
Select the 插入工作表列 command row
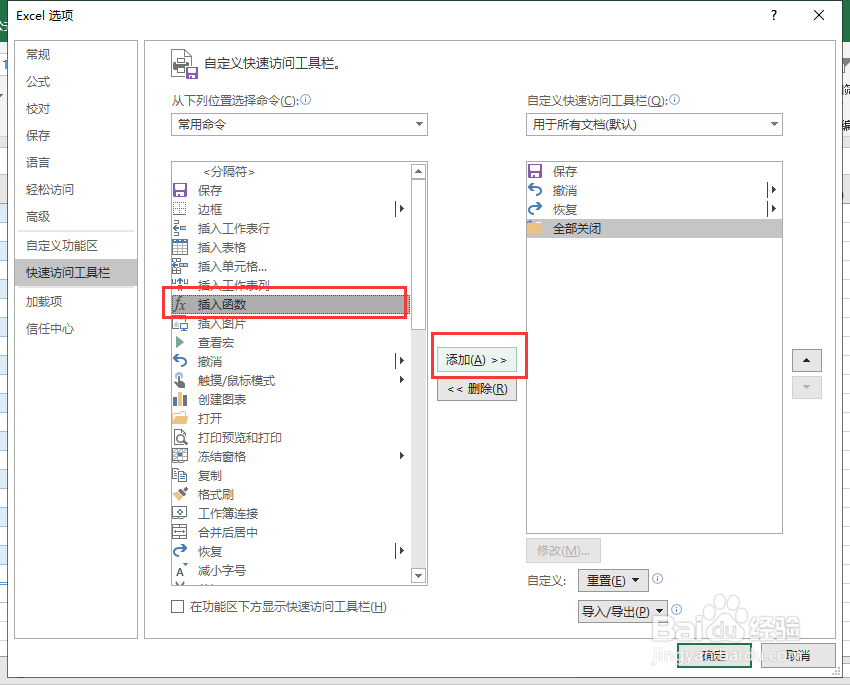(291, 285)
